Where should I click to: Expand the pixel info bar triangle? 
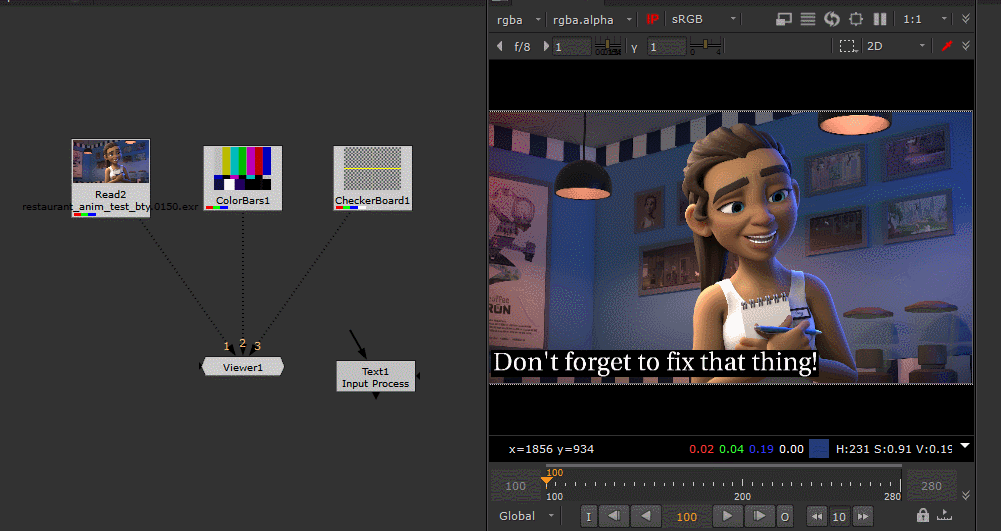coord(965,445)
